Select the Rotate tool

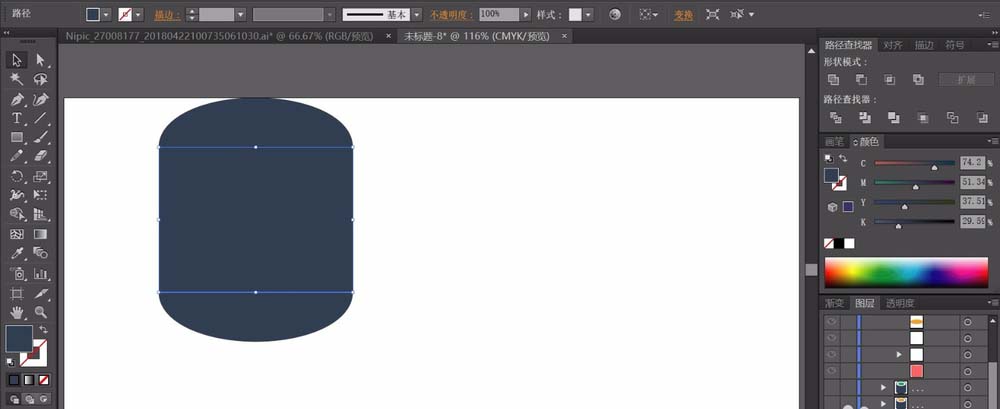(x=17, y=176)
